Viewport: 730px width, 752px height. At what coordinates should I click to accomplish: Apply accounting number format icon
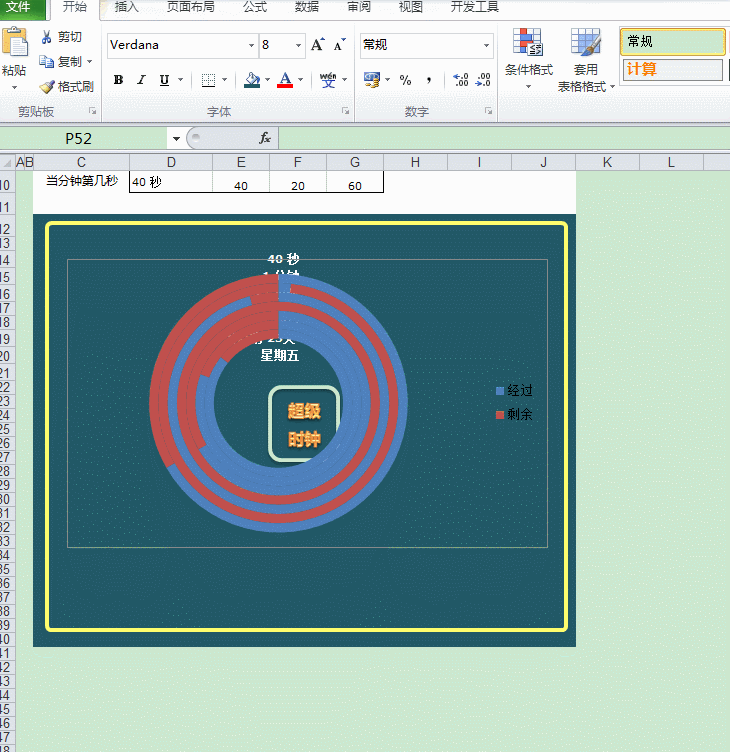tap(372, 80)
